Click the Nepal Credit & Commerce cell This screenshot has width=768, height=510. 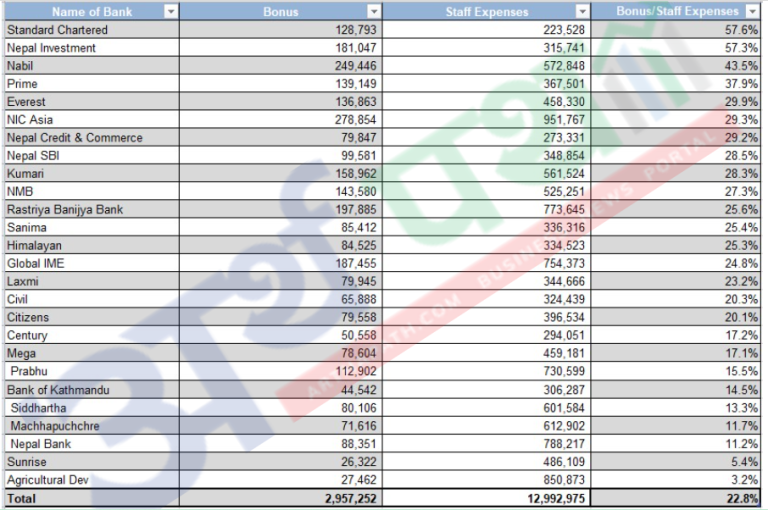click(x=92, y=138)
